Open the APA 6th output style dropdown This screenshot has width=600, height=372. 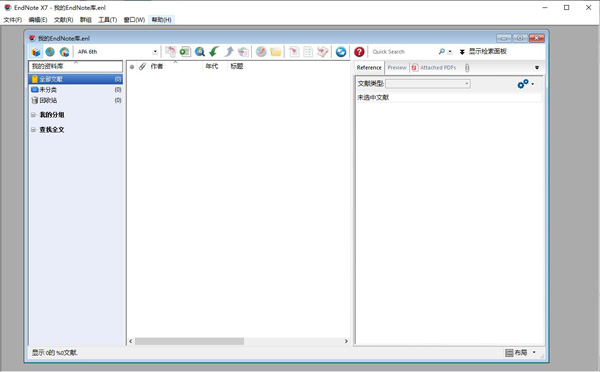(x=155, y=52)
